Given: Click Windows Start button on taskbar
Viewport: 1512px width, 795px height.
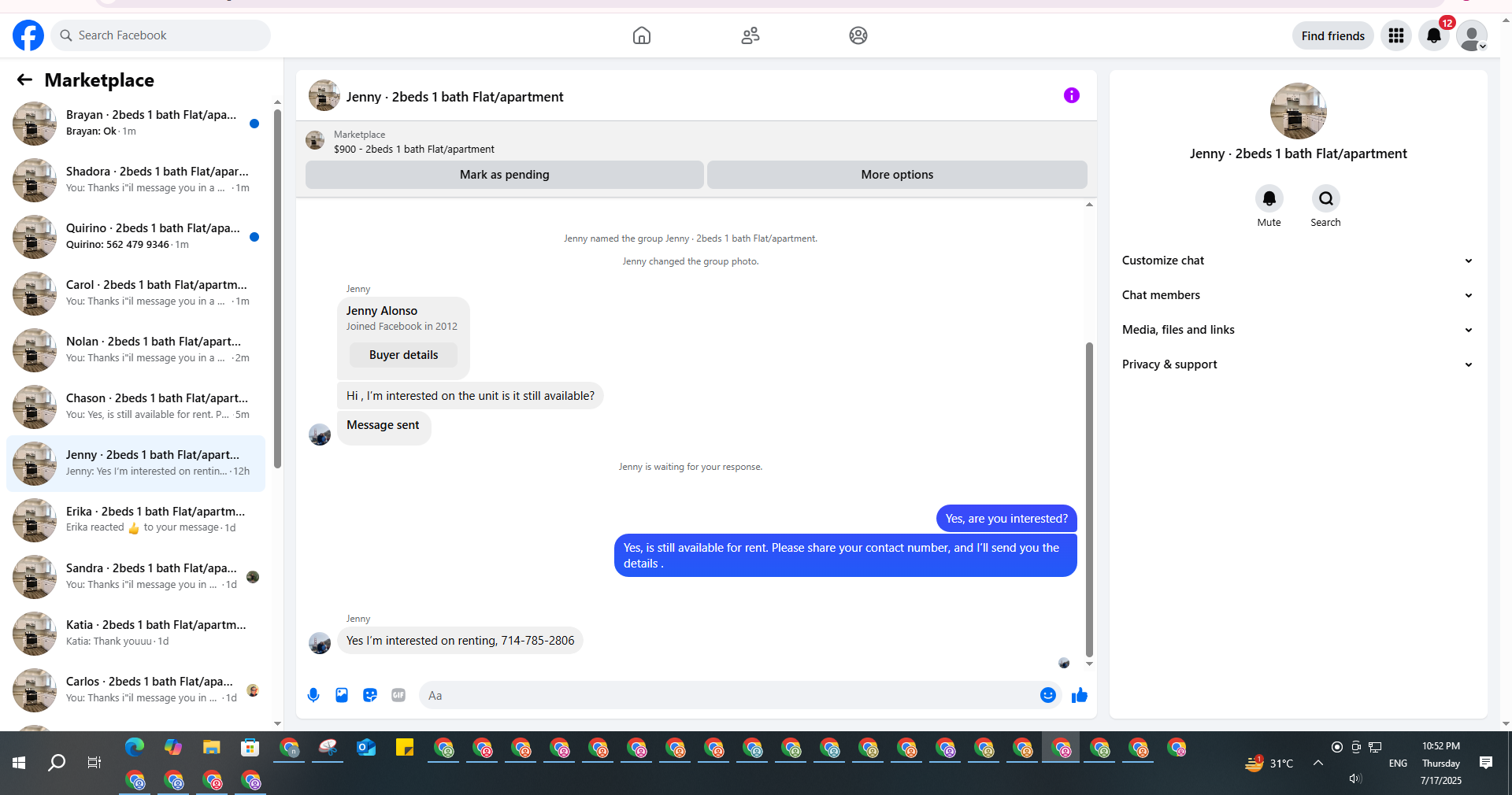Looking at the screenshot, I should pos(19,763).
